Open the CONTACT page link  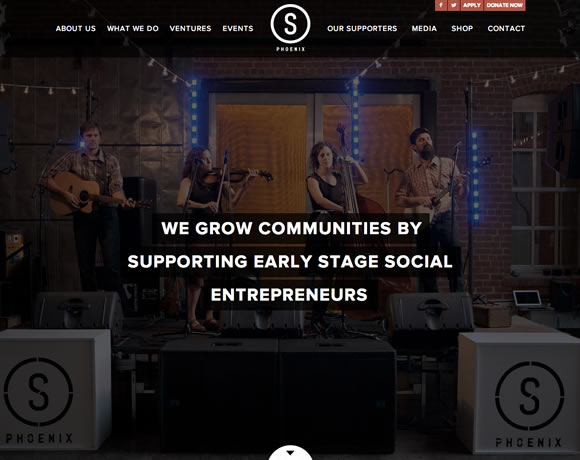[506, 28]
